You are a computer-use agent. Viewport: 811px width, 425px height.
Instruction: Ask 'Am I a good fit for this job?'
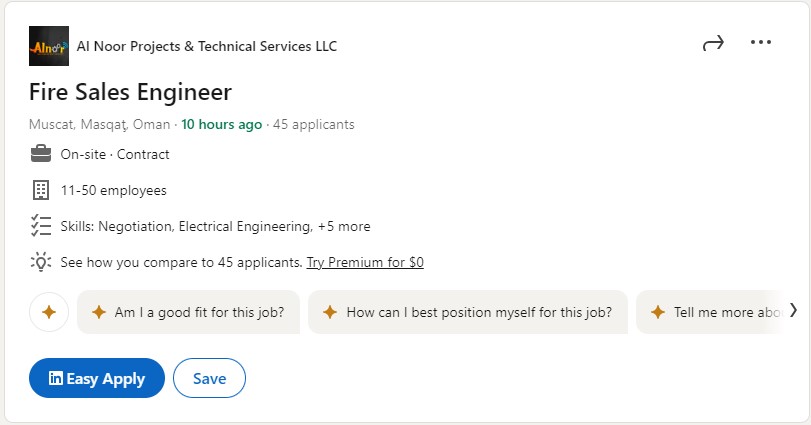(188, 312)
